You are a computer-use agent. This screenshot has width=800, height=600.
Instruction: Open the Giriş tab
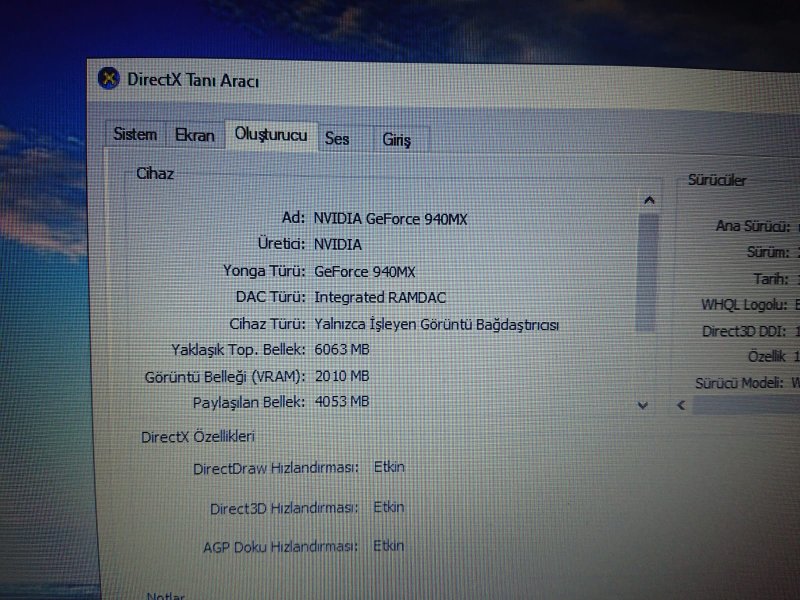pos(396,139)
